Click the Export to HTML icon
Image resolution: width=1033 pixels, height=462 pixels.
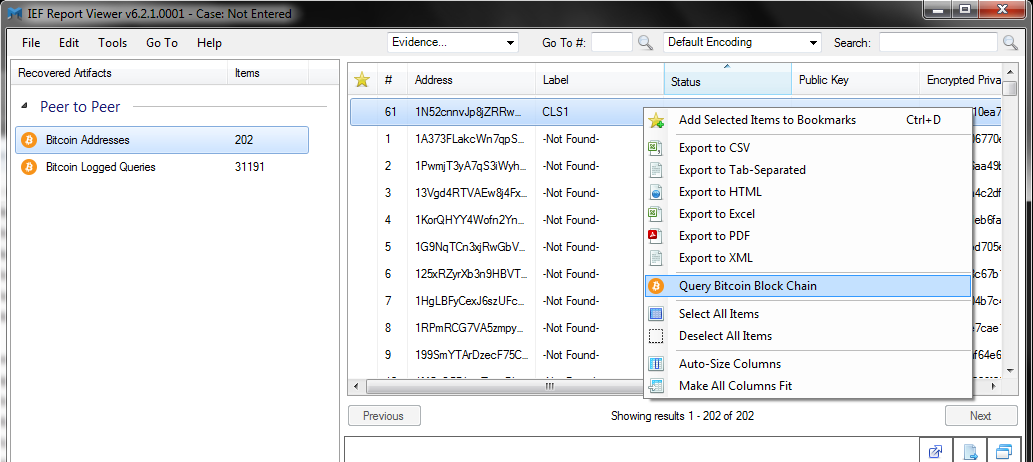(656, 192)
